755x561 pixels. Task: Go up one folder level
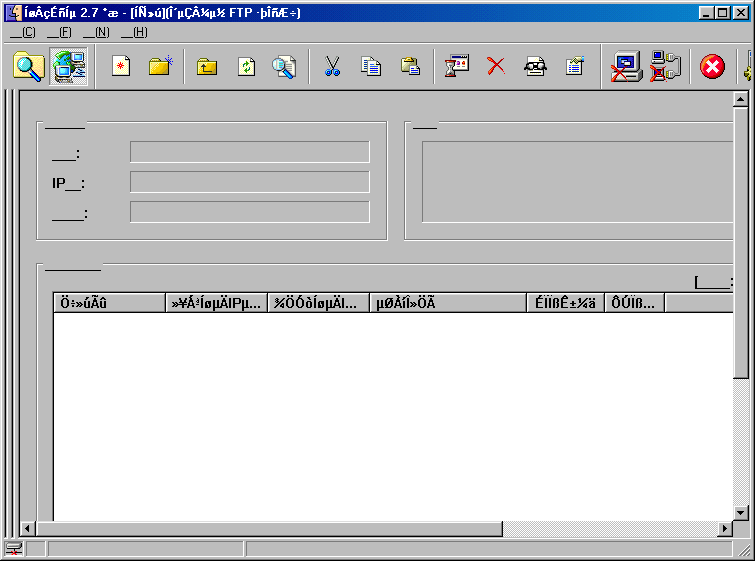pos(207,67)
